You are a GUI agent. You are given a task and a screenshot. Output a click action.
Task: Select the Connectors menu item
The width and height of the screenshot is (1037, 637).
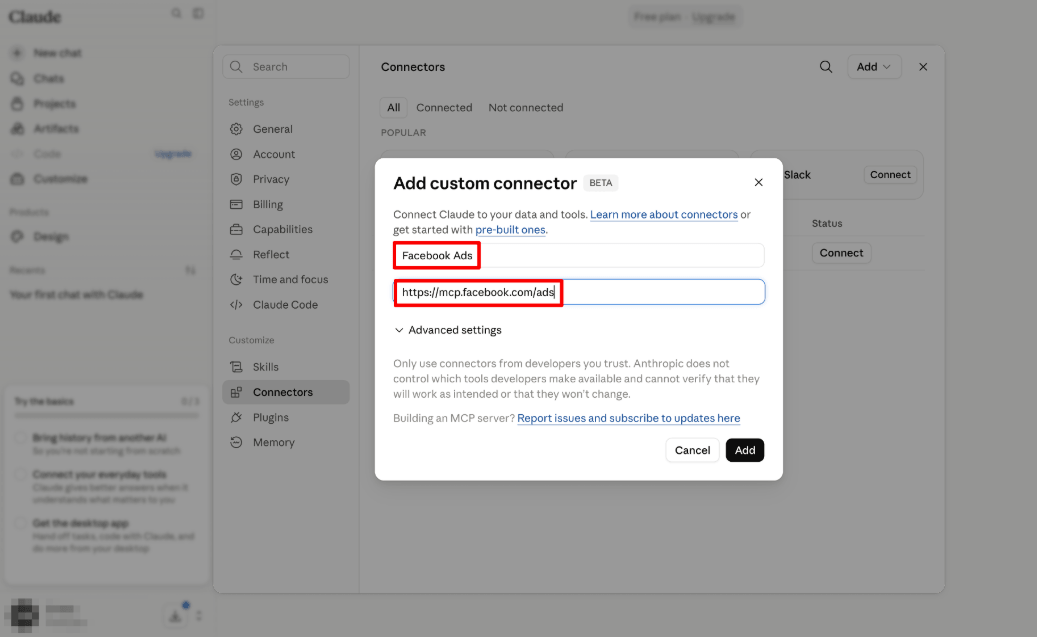286,392
